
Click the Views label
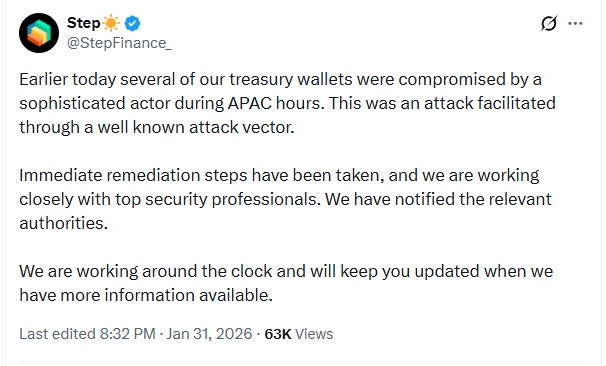tap(314, 334)
